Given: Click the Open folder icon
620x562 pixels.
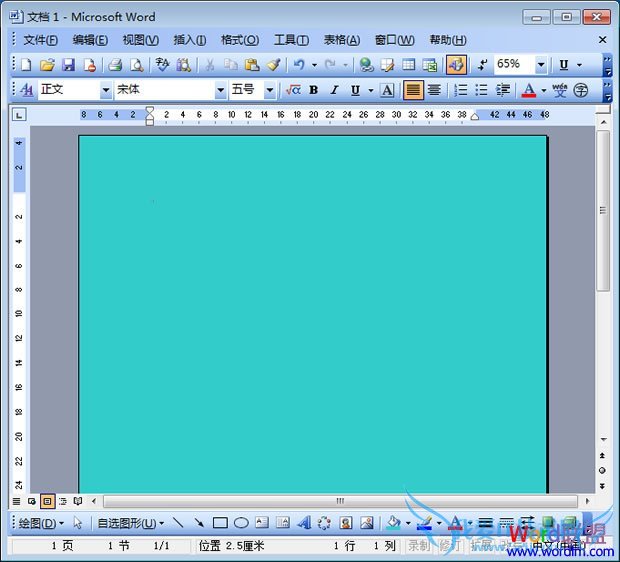Looking at the screenshot, I should [x=47, y=65].
